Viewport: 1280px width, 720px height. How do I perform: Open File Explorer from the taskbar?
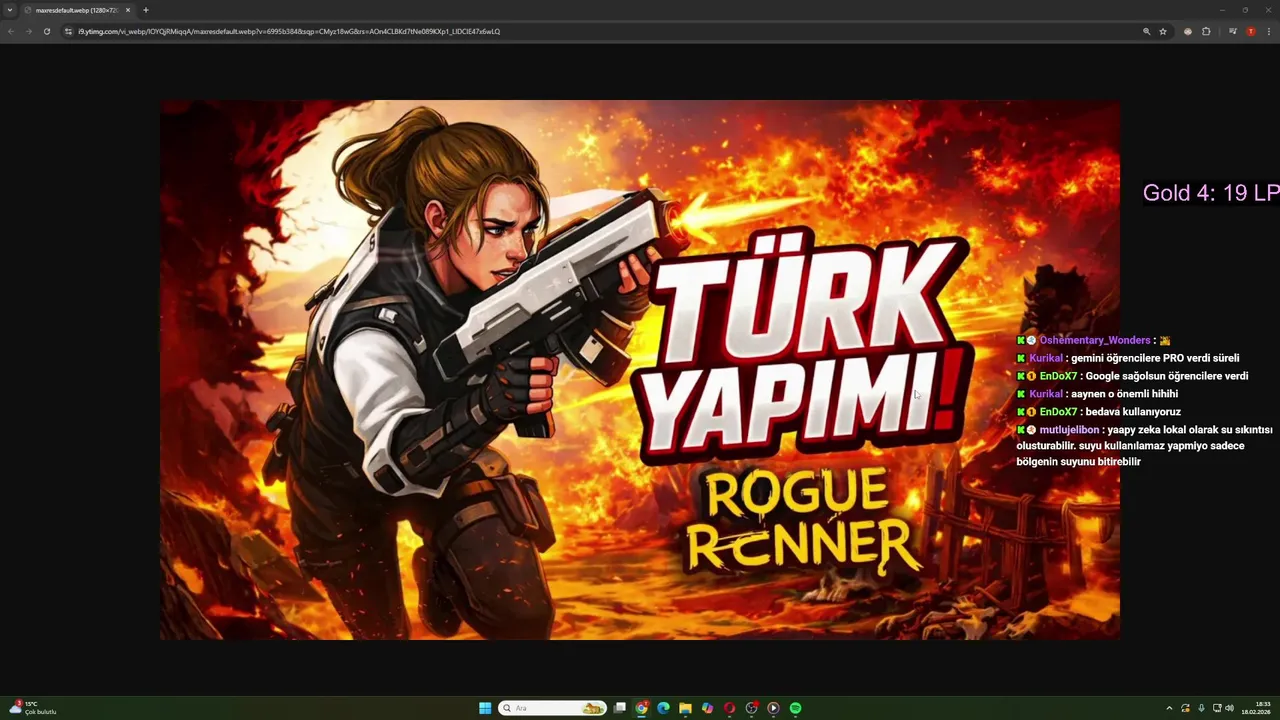point(685,708)
